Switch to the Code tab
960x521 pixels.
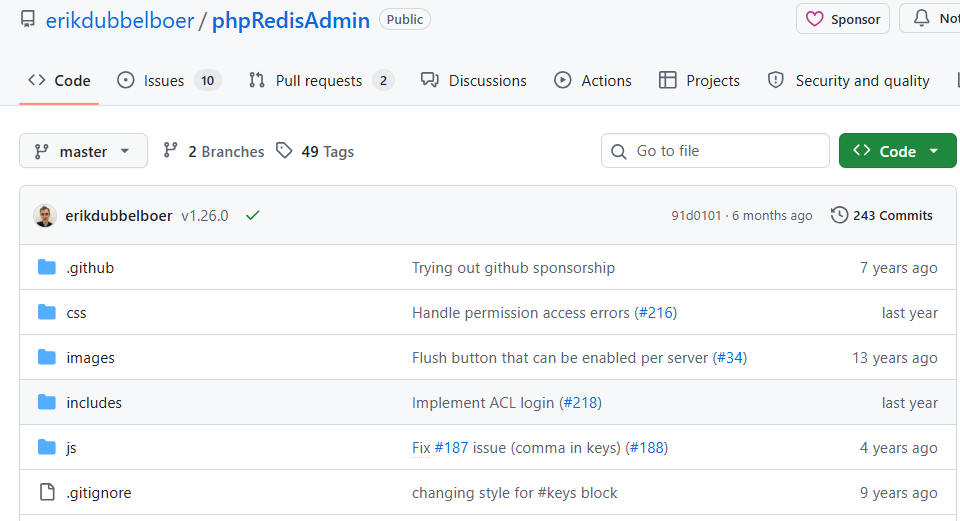59,81
